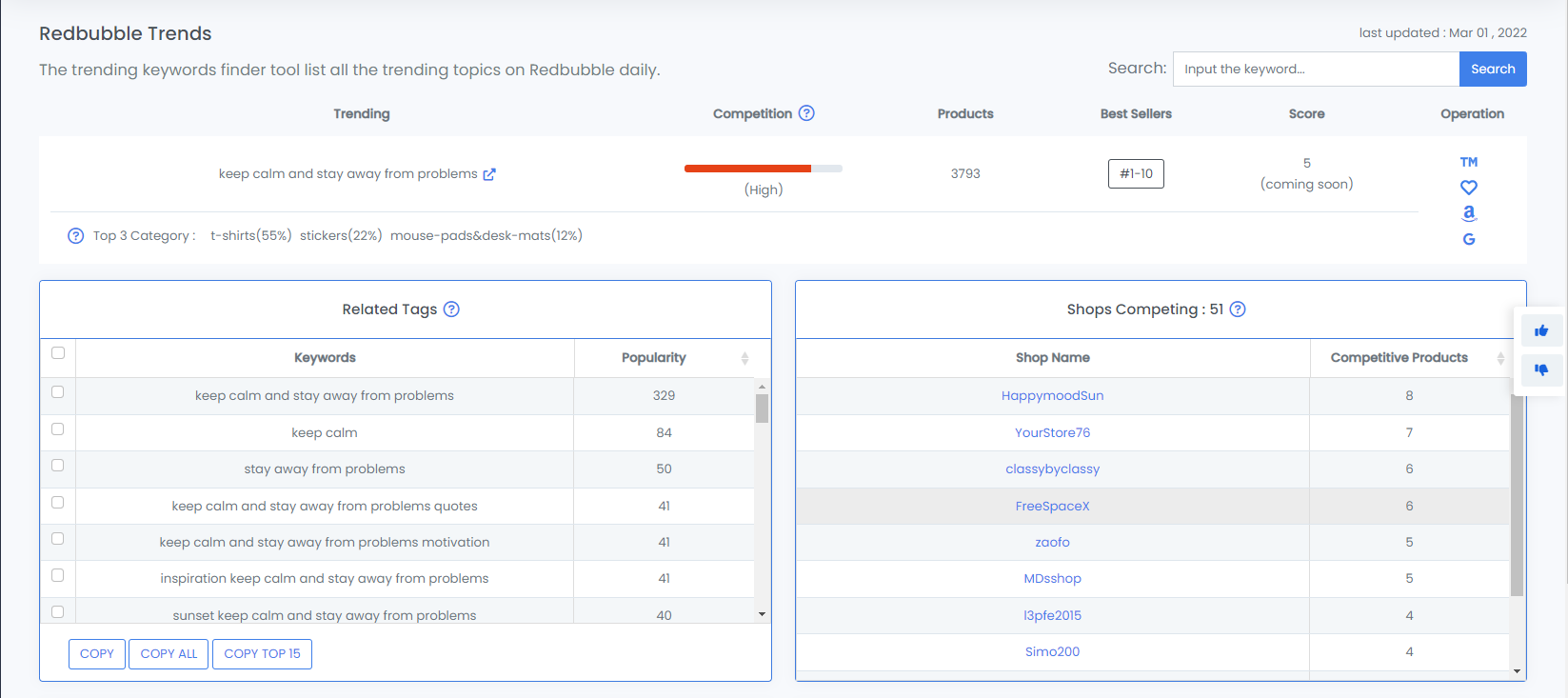Click the Shops Competing scrollbar down arrow
This screenshot has height=698, width=1568.
coord(1518,670)
